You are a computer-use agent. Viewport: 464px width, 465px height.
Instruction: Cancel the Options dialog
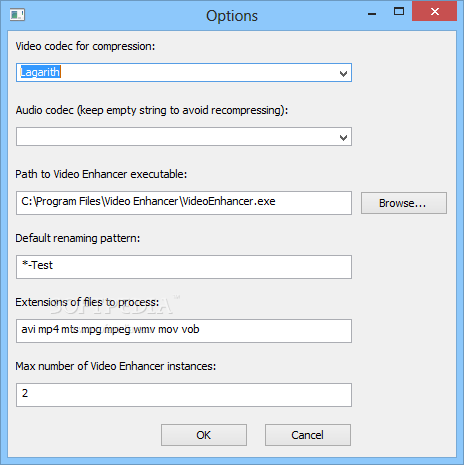coord(308,435)
